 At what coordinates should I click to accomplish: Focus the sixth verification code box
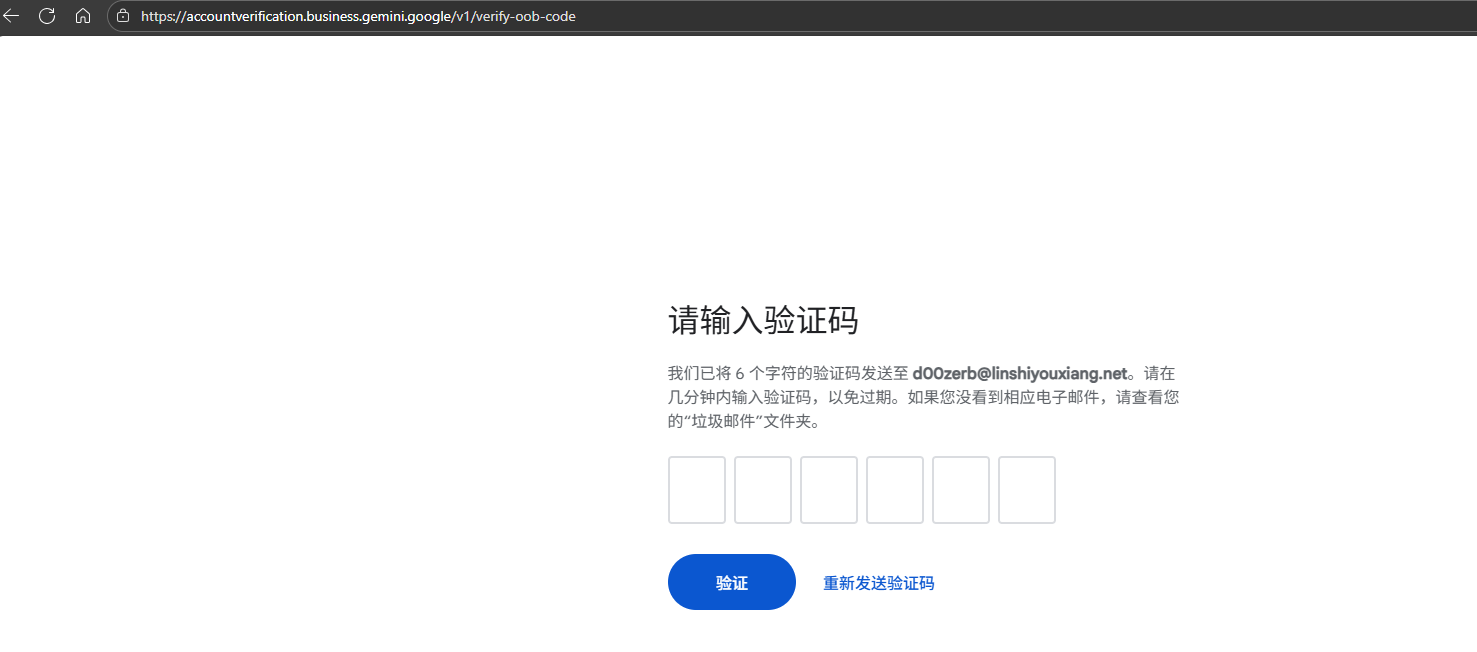pos(1026,490)
